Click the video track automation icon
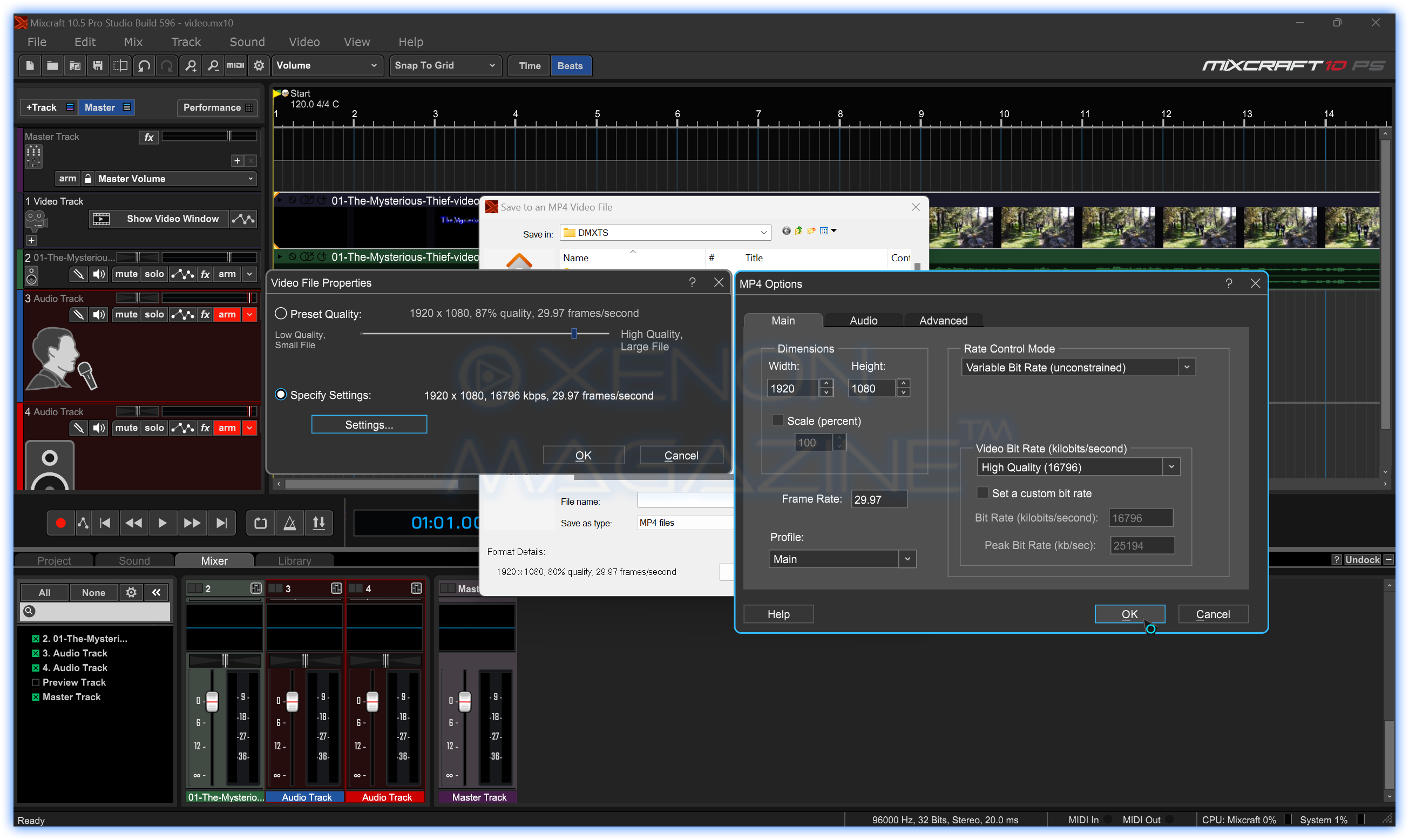Image resolution: width=1409 pixels, height=840 pixels. pyautogui.click(x=243, y=219)
